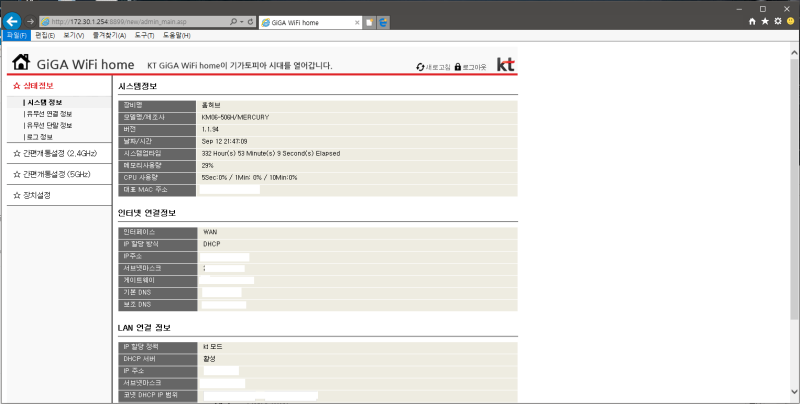Click the 인터넷 연결정보 section heading
The height and width of the screenshot is (404, 800).
tap(146, 213)
